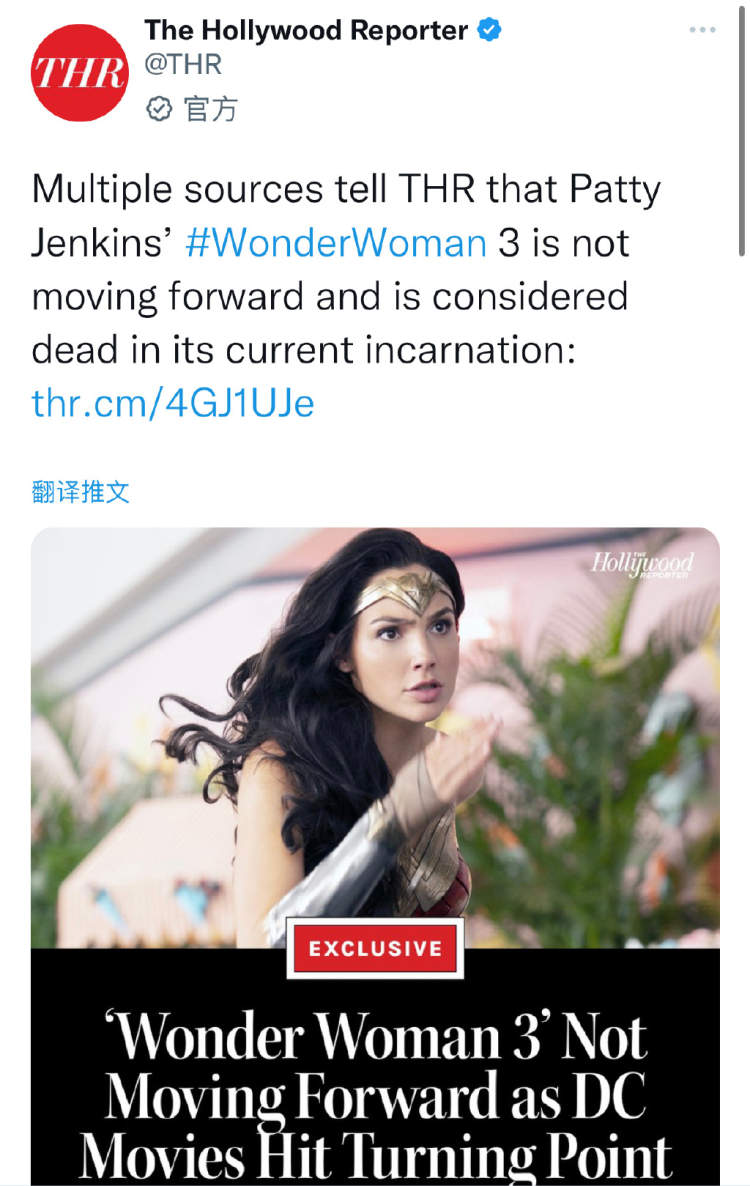Click the official account badge icon
Image resolution: width=750 pixels, height=1186 pixels.
tap(159, 109)
